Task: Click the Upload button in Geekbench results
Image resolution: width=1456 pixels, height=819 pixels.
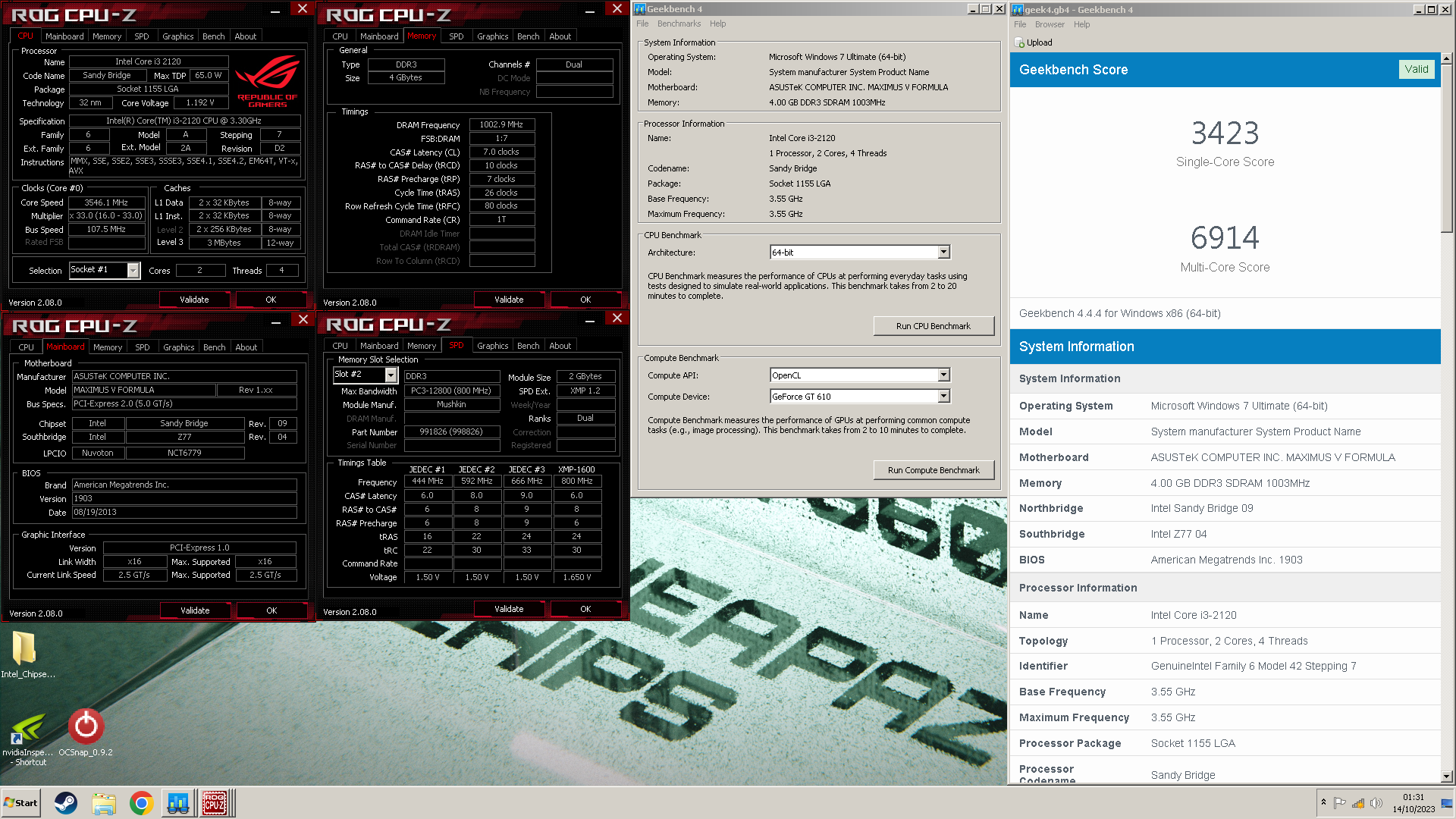Action: pos(1034,42)
